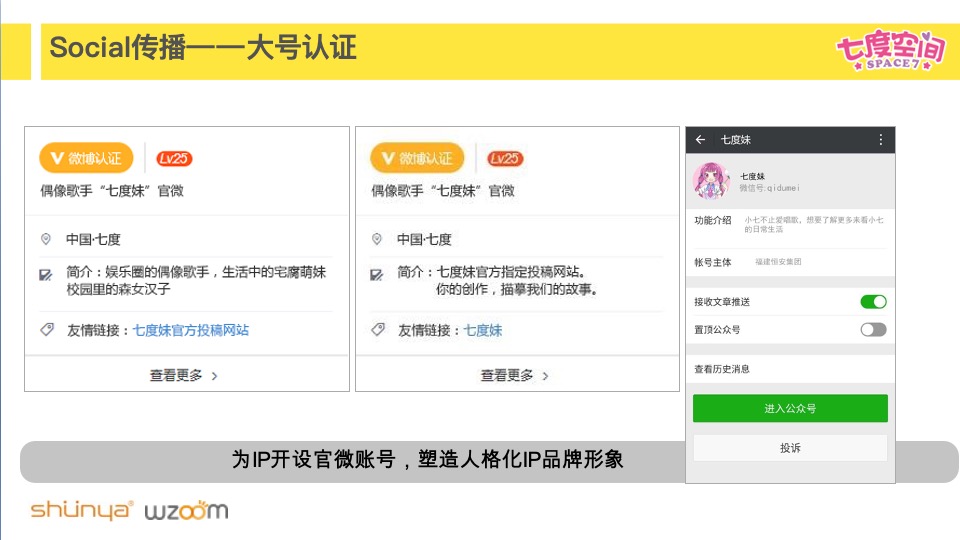This screenshot has width=960, height=540.
Task: Click Lv25 badge in left card
Action: click(174, 159)
